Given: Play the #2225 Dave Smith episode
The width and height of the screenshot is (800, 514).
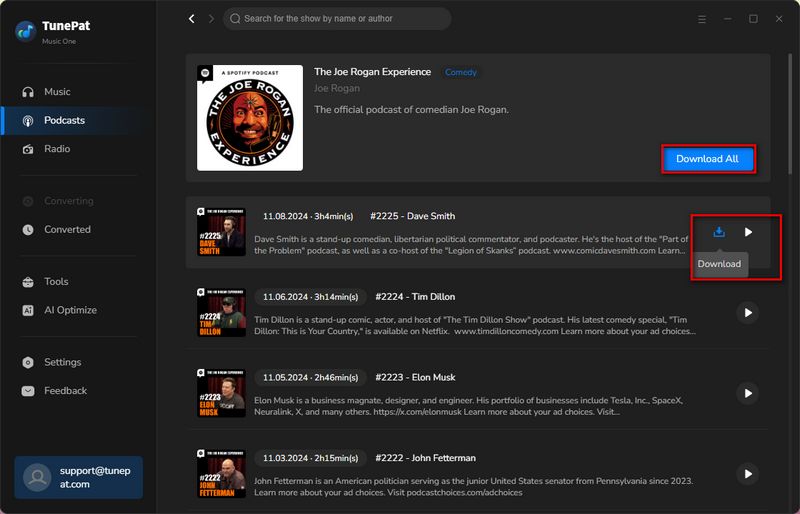Looking at the screenshot, I should [x=748, y=232].
